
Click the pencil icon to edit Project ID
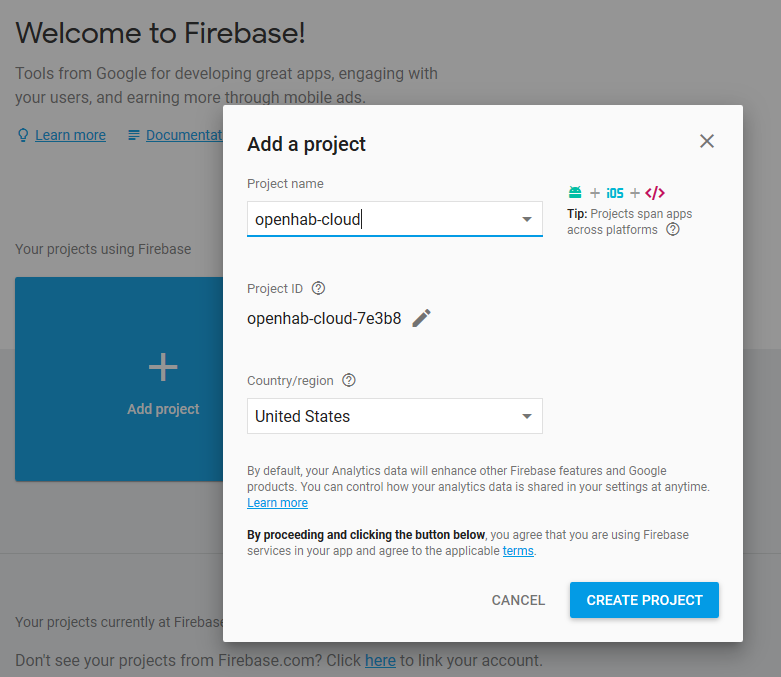(422, 318)
